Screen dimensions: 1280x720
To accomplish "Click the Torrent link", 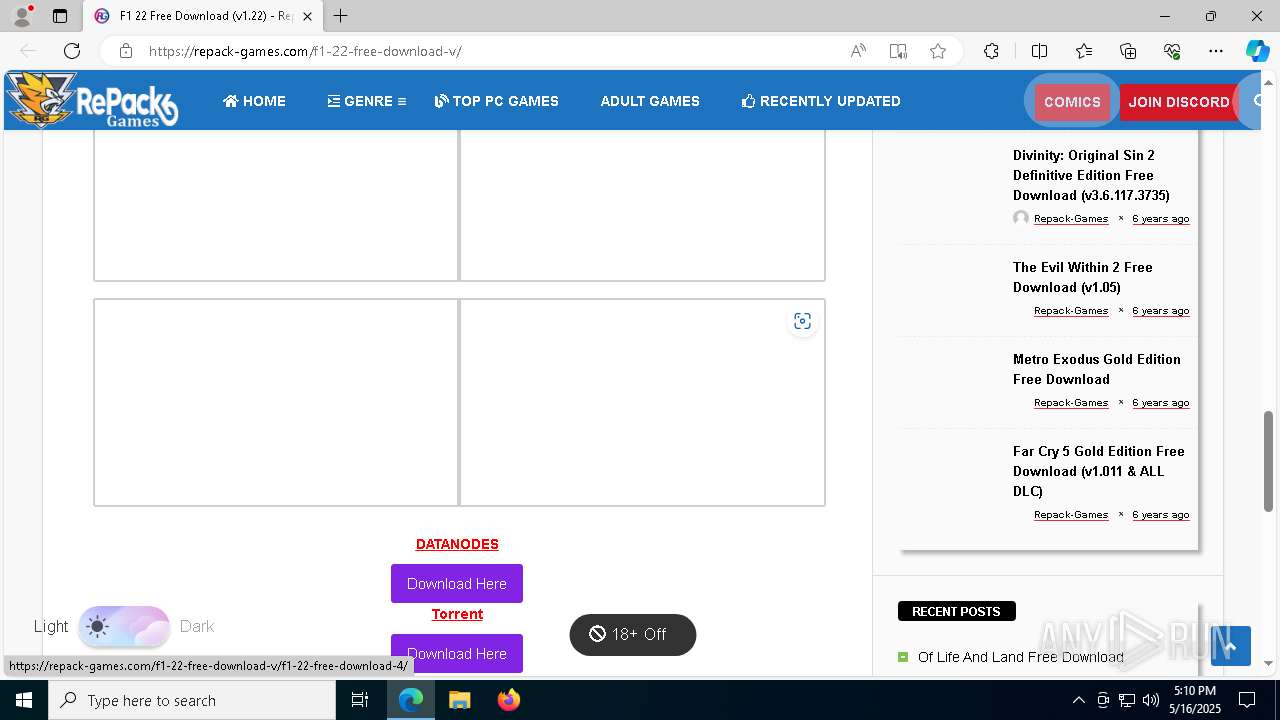I will click(x=457, y=614).
